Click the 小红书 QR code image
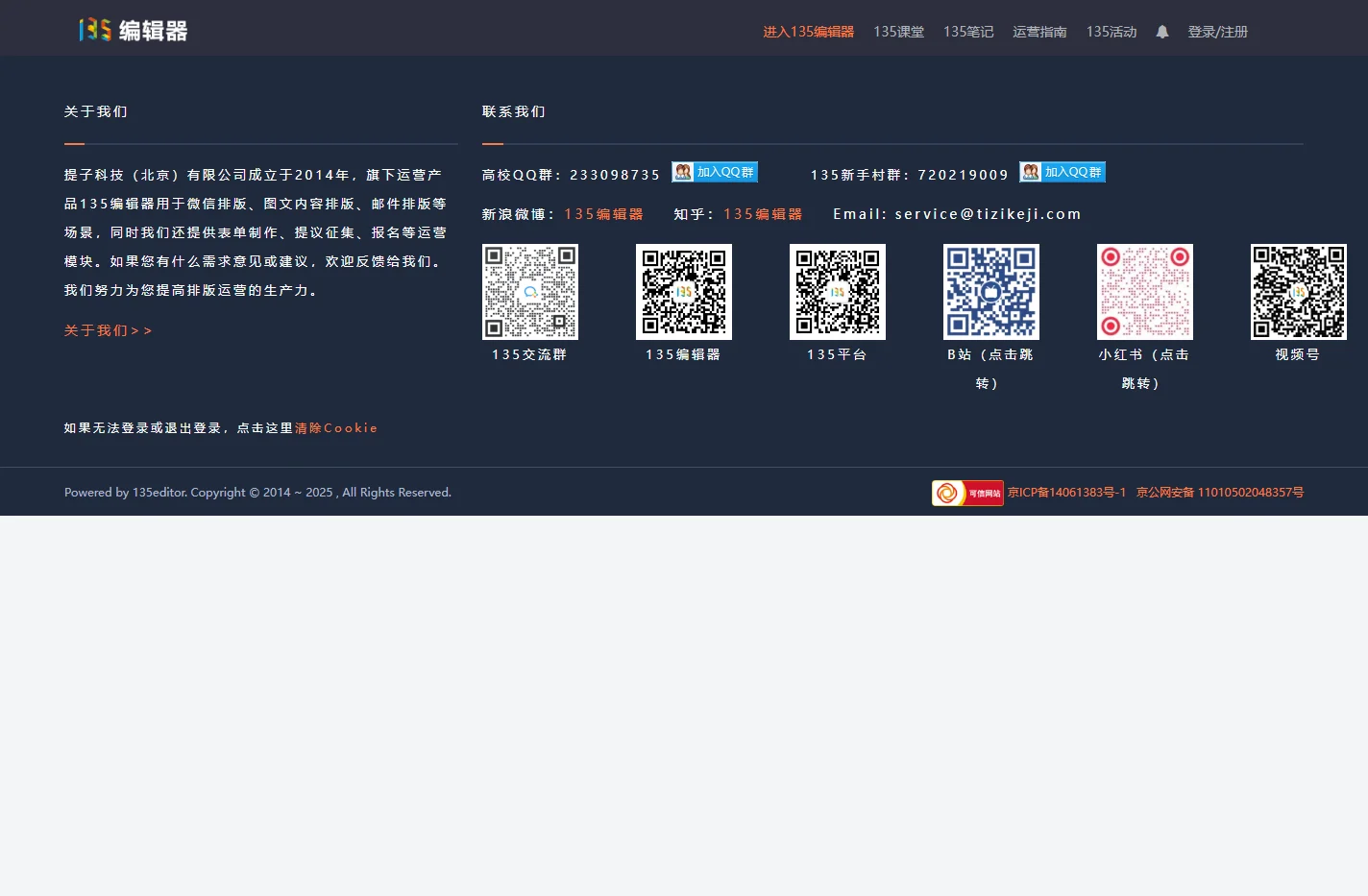 pos(1145,292)
